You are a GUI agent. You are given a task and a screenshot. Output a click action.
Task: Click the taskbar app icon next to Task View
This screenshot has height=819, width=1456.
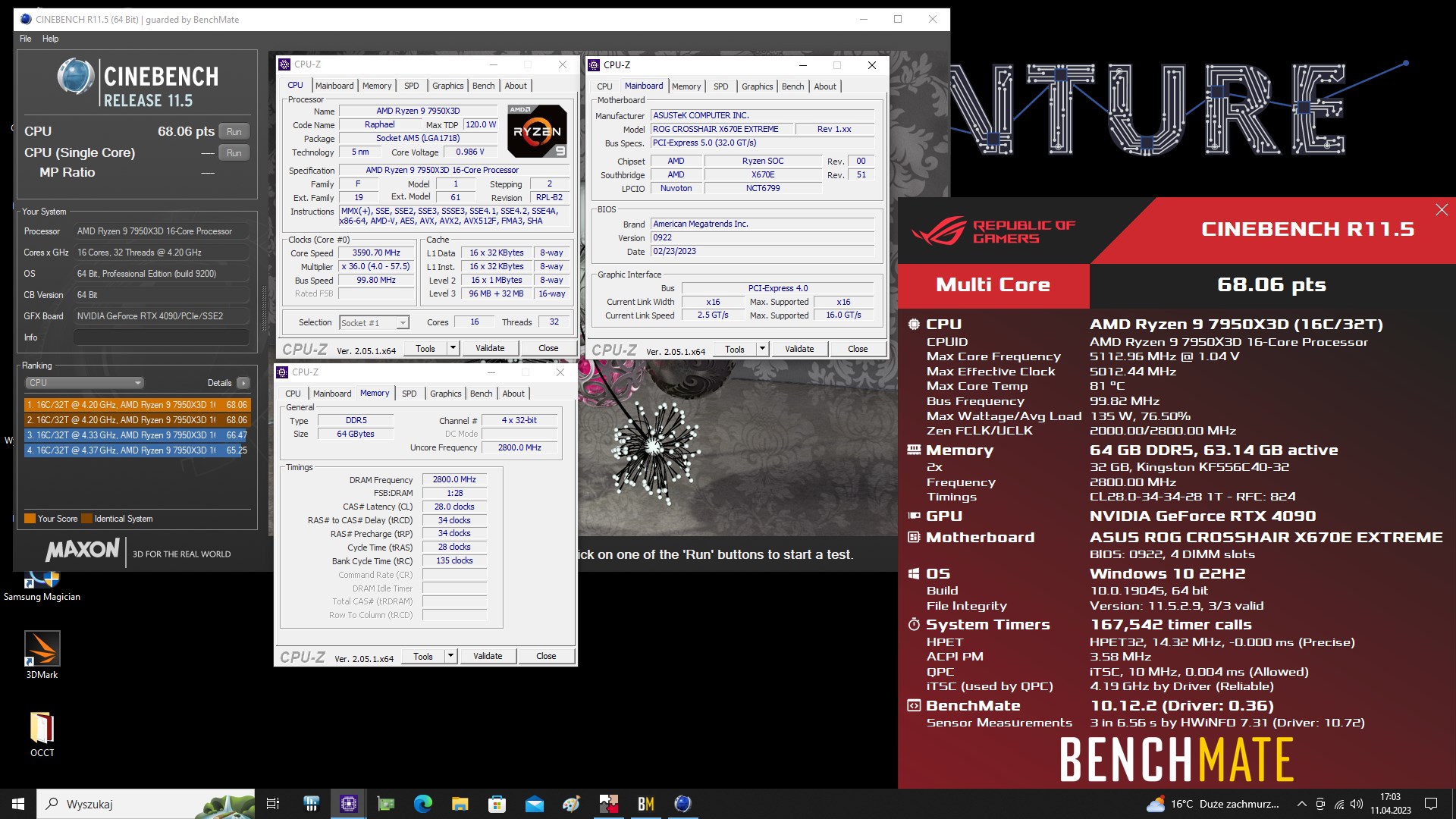tap(311, 804)
